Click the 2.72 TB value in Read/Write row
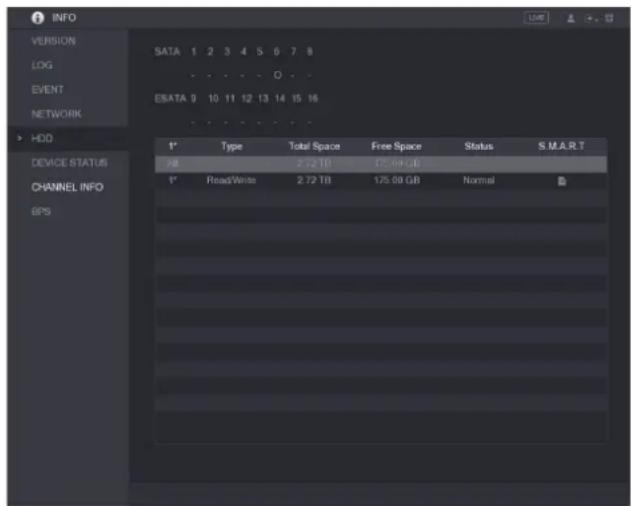The width and height of the screenshot is (631, 506). (314, 180)
